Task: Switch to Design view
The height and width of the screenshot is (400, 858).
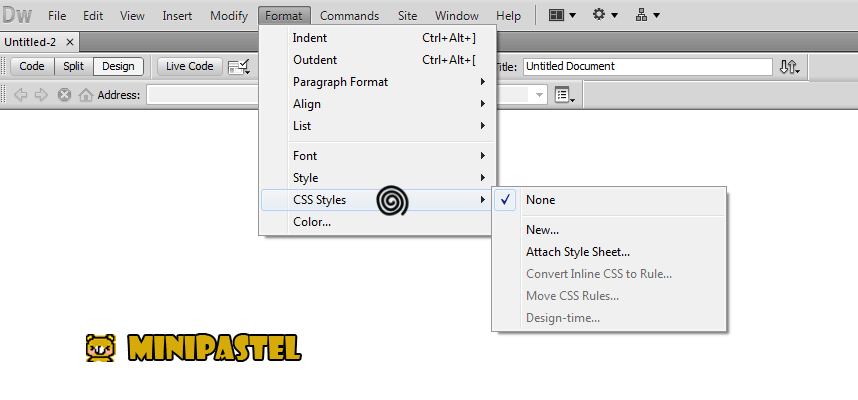Action: 118,66
